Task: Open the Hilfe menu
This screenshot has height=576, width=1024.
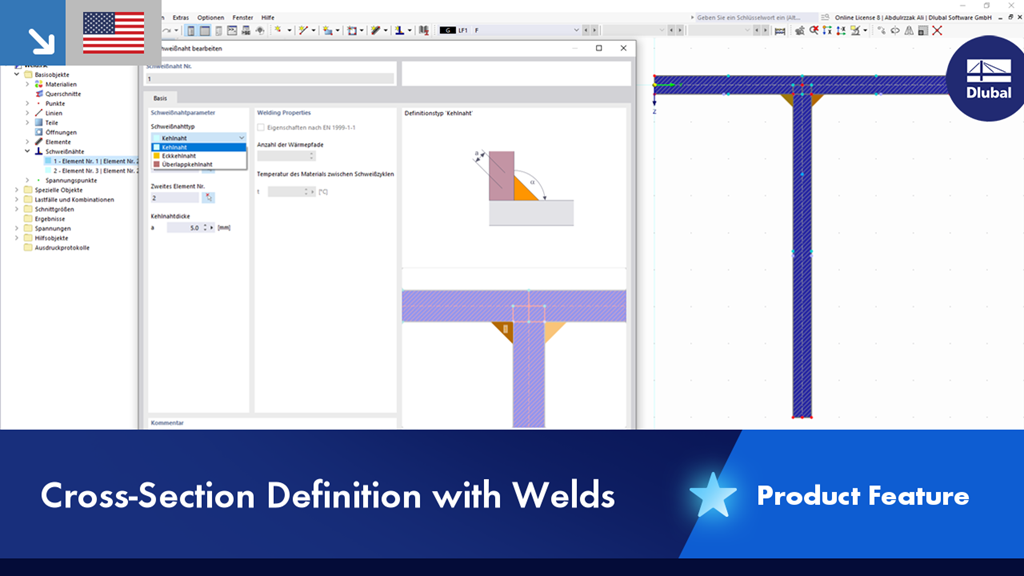Action: click(268, 16)
